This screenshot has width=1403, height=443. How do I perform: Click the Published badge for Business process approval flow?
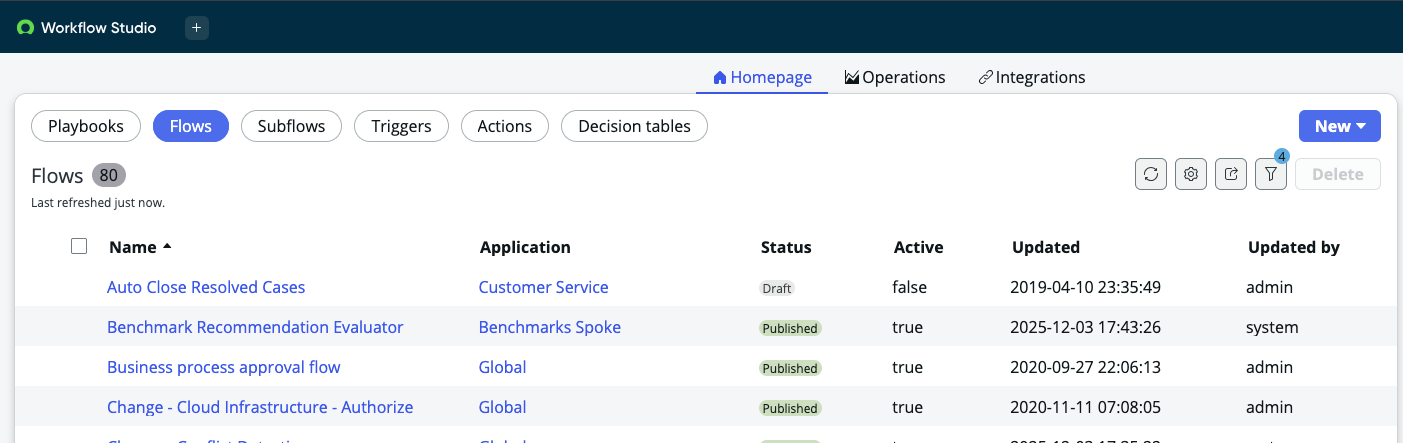pyautogui.click(x=789, y=368)
